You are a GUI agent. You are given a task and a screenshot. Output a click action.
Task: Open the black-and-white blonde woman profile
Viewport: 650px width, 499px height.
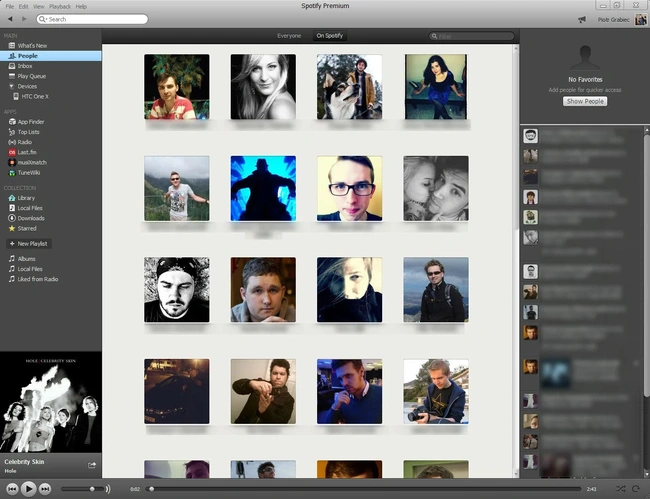pos(263,87)
